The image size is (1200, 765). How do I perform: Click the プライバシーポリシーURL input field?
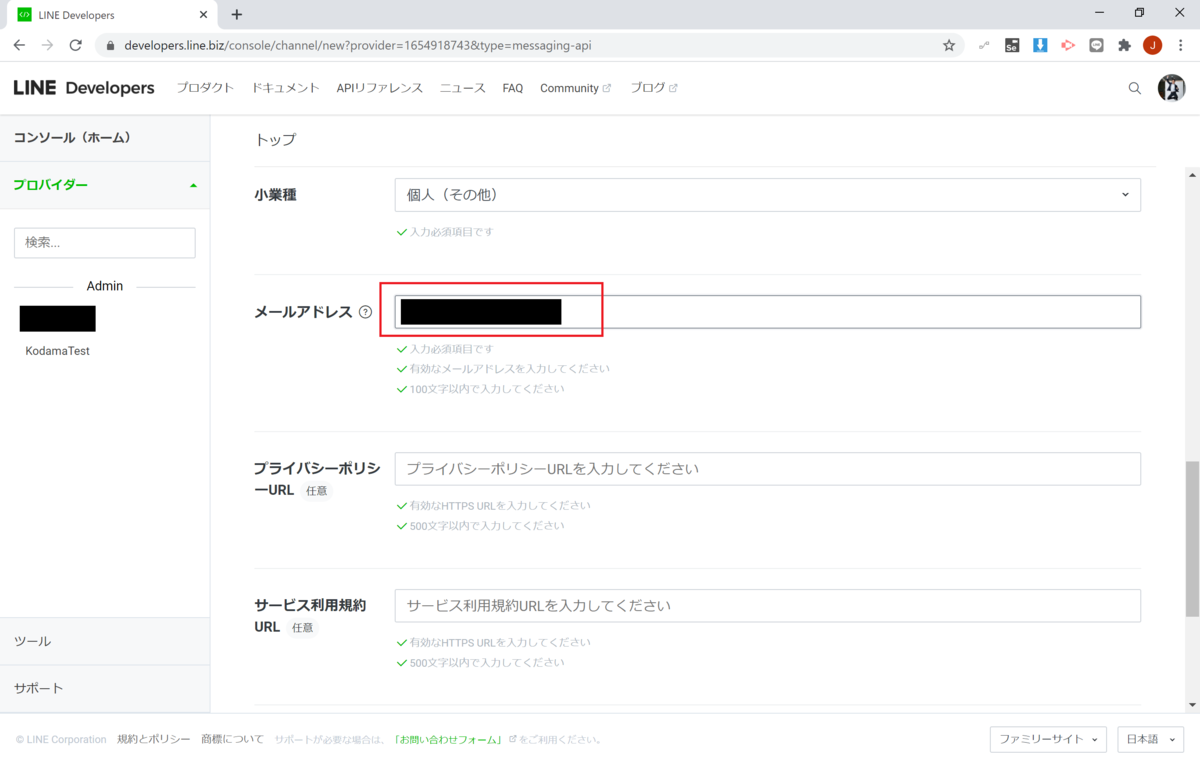(x=767, y=468)
